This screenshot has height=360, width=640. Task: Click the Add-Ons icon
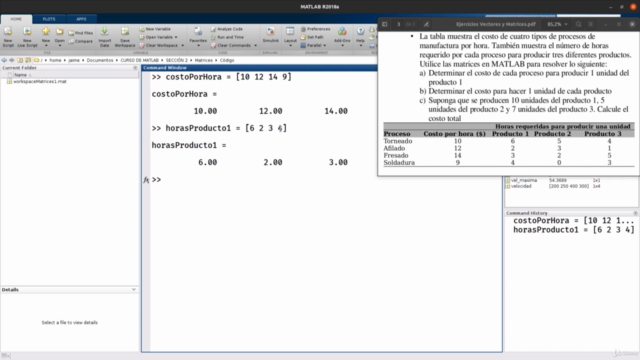(x=342, y=32)
